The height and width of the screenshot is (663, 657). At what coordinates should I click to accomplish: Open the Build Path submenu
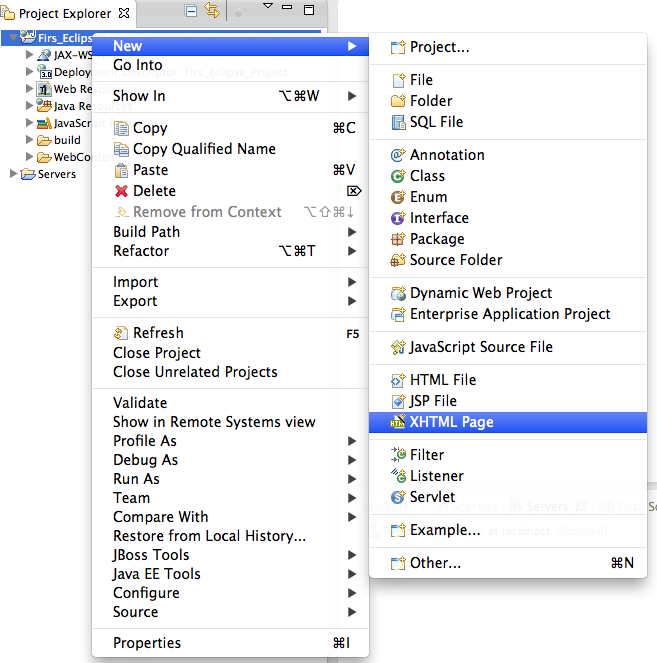(x=230, y=232)
